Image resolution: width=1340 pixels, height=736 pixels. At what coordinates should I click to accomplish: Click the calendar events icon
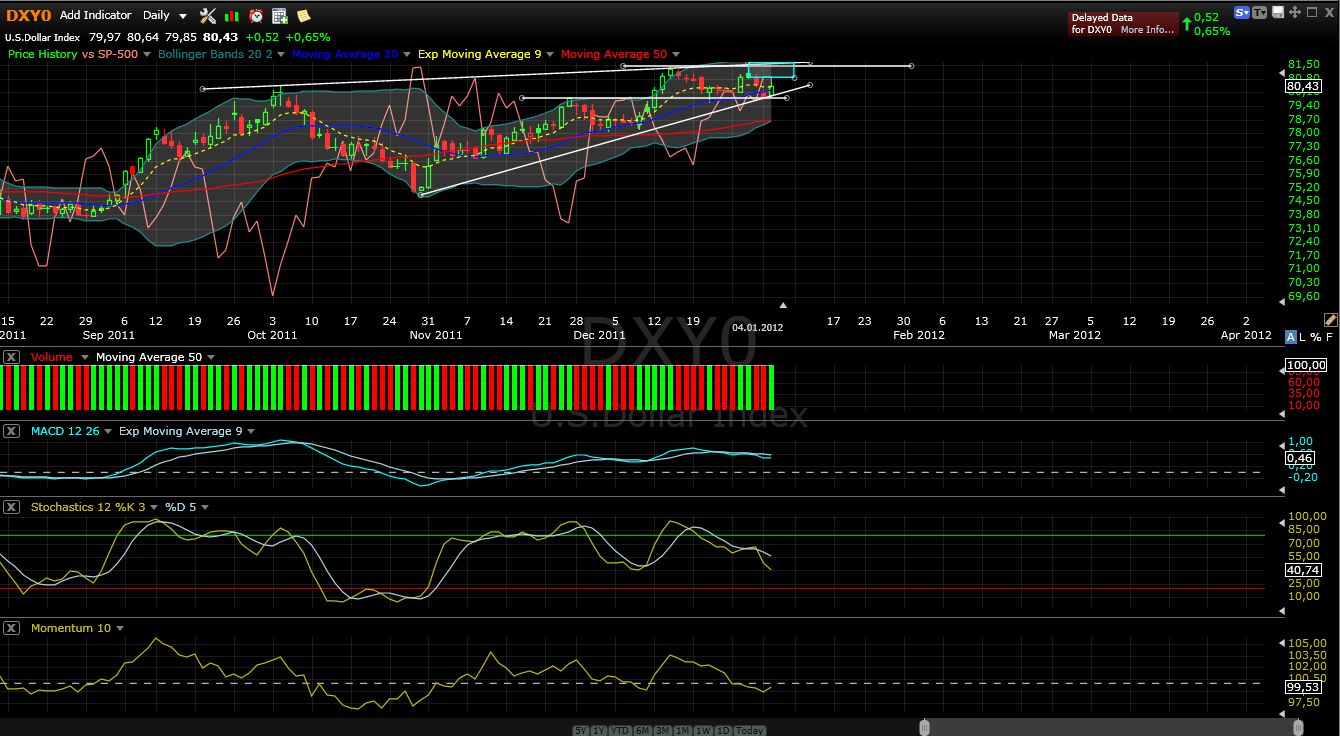(280, 15)
